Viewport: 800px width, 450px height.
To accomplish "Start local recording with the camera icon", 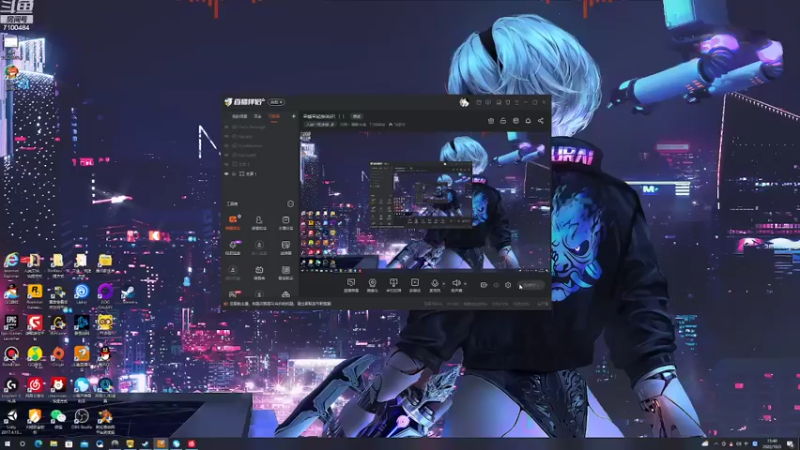I will [x=484, y=285].
